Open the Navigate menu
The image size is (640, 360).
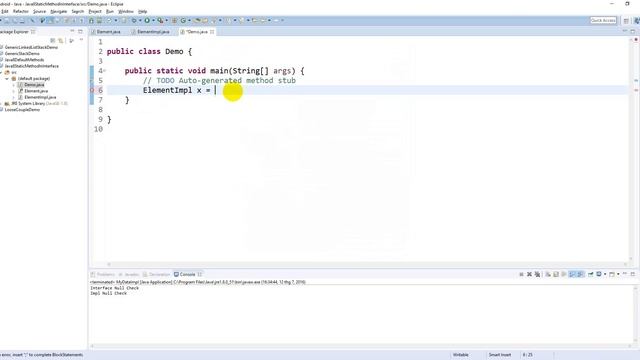58,11
